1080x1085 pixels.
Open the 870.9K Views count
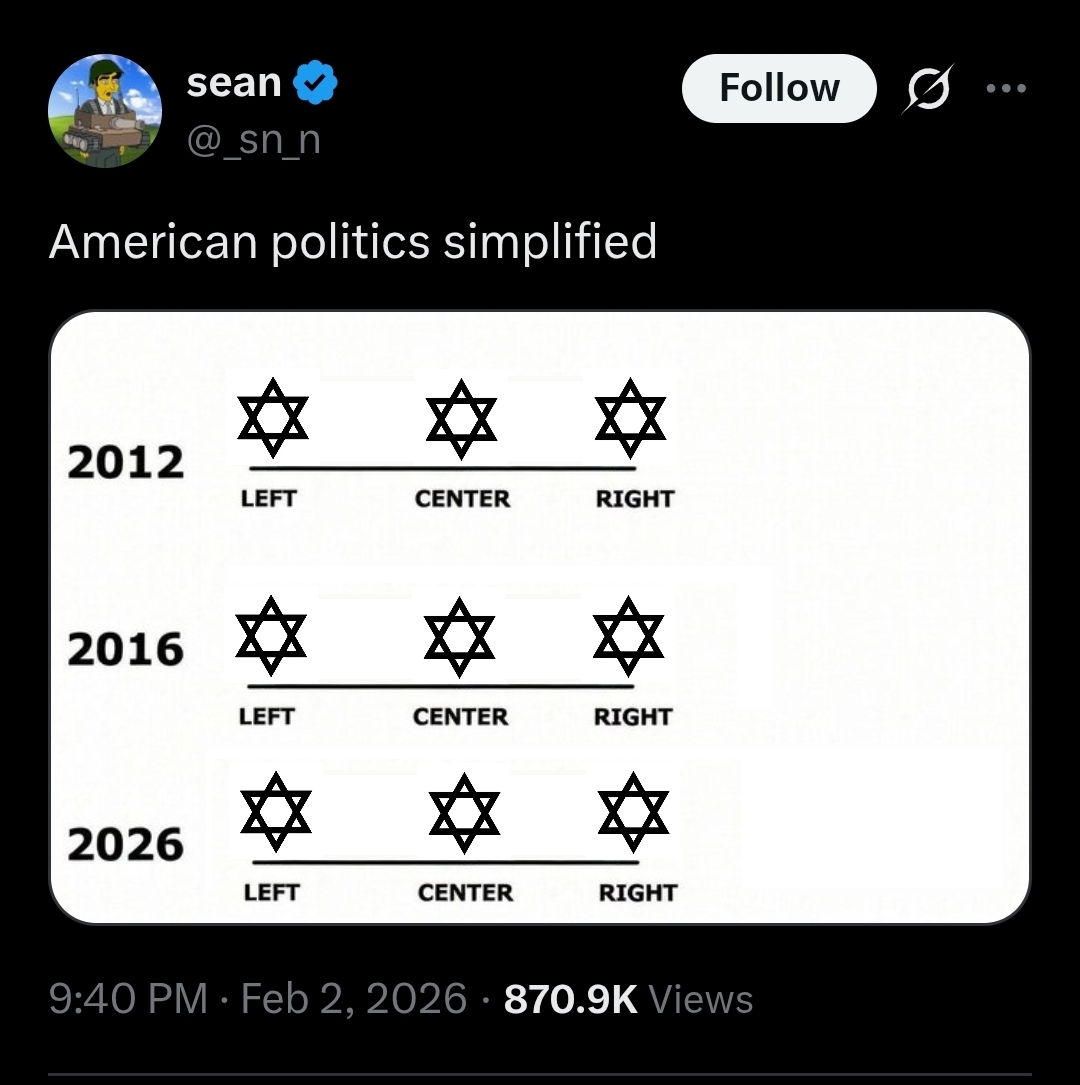tap(628, 999)
